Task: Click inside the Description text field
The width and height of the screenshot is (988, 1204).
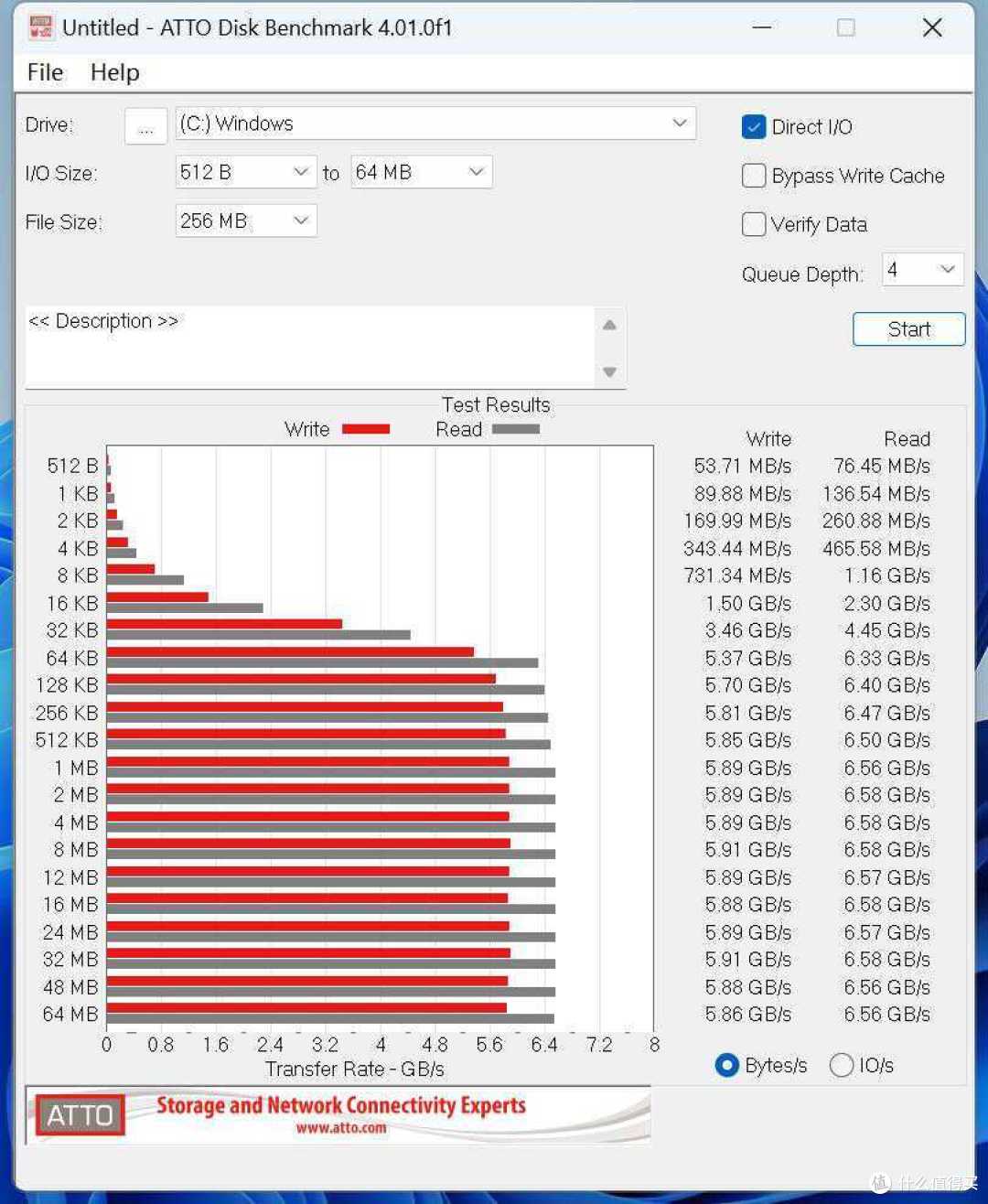Action: click(x=311, y=348)
